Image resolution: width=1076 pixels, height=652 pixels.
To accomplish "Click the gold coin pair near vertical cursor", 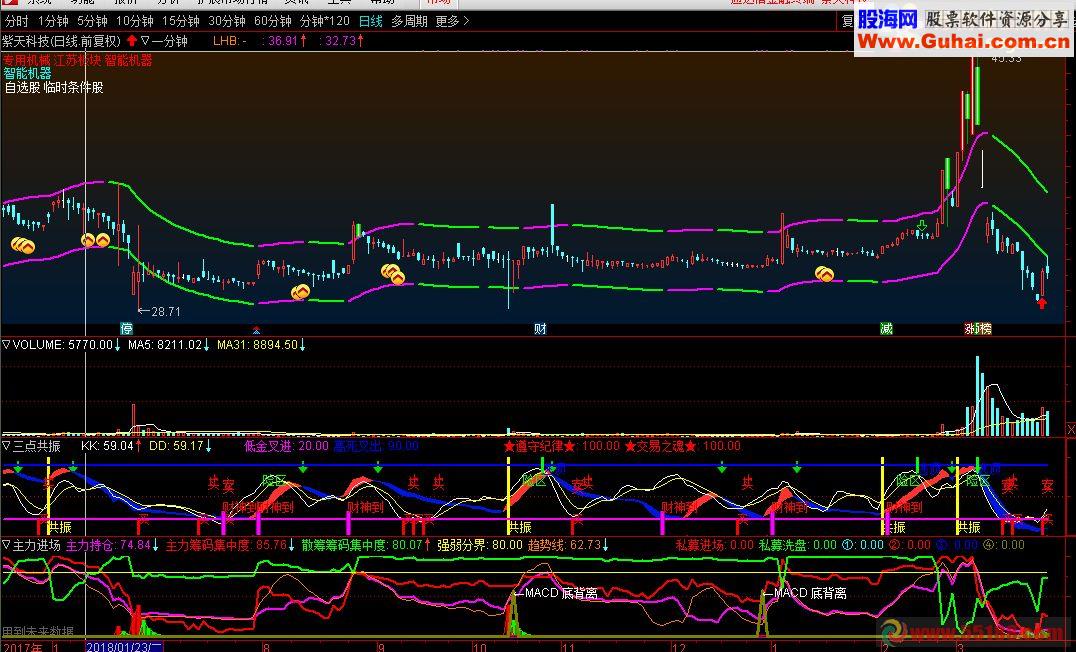I will [x=95, y=240].
